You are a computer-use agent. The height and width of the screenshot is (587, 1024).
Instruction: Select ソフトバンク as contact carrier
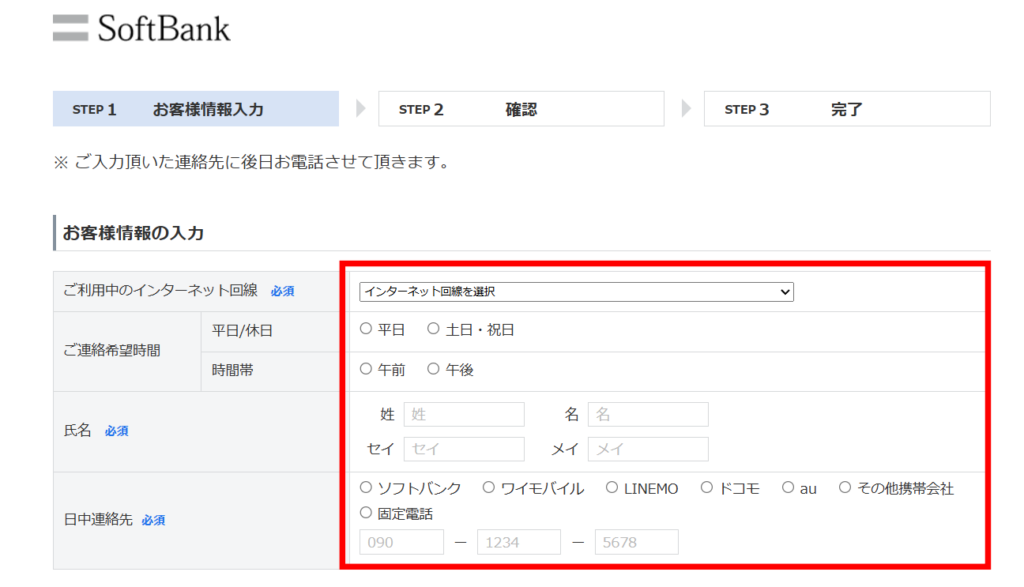(366, 487)
